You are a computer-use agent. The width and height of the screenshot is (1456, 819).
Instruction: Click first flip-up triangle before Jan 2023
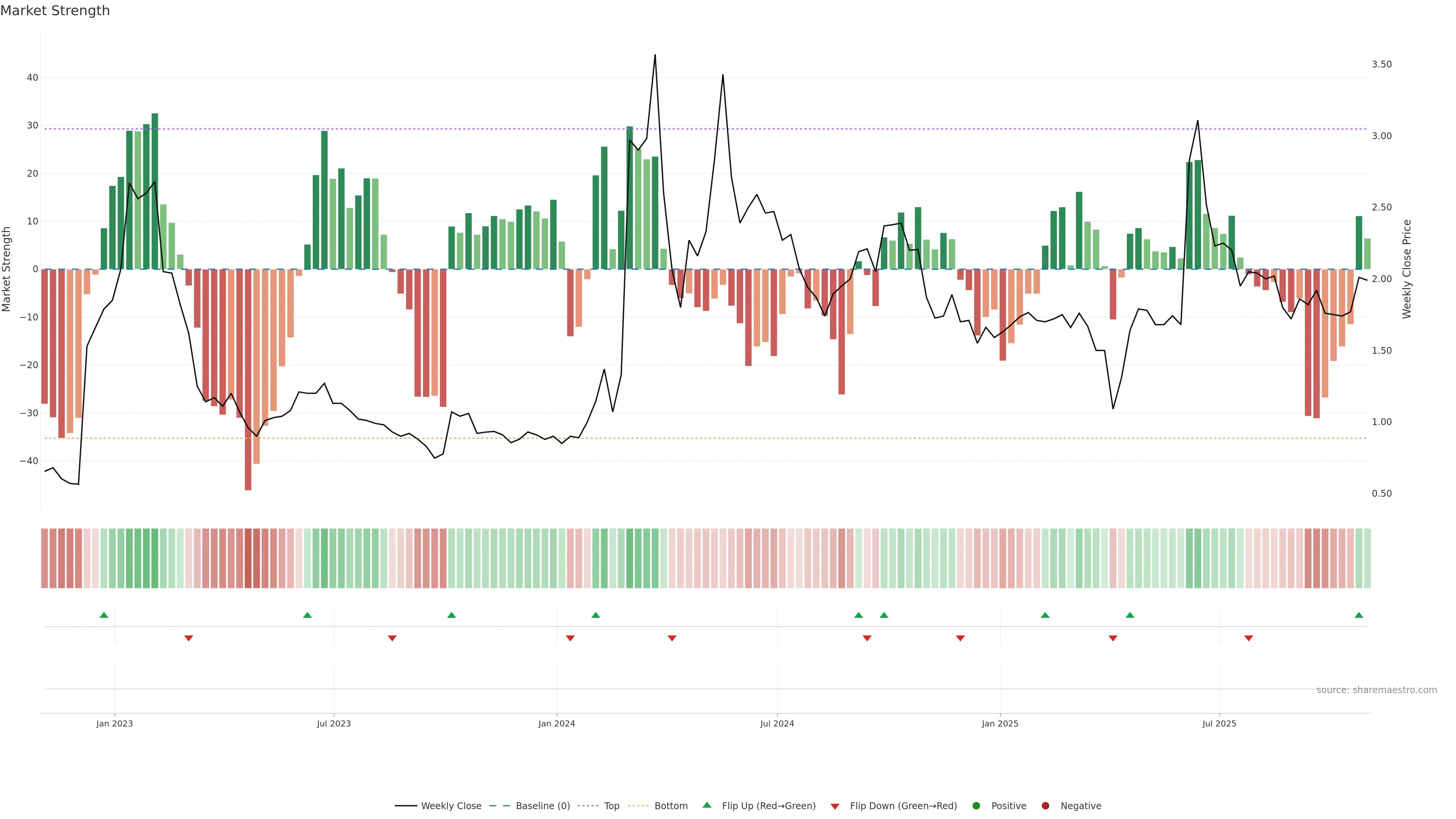coord(104,615)
